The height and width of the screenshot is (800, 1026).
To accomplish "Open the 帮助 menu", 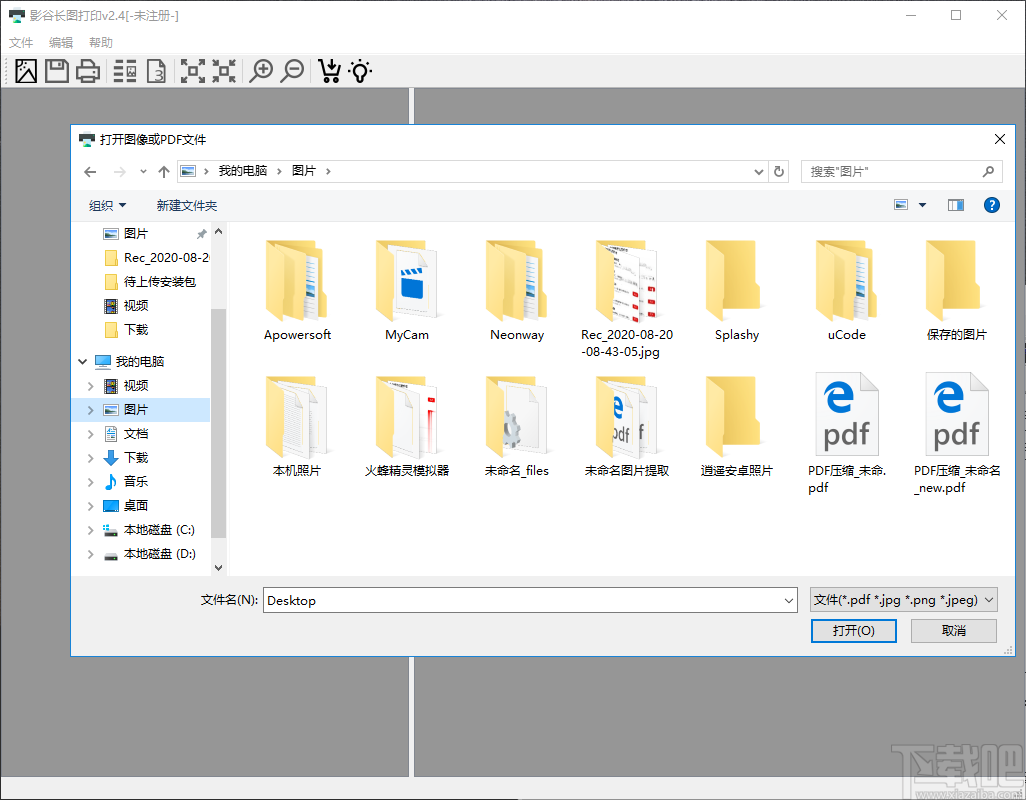I will [99, 42].
